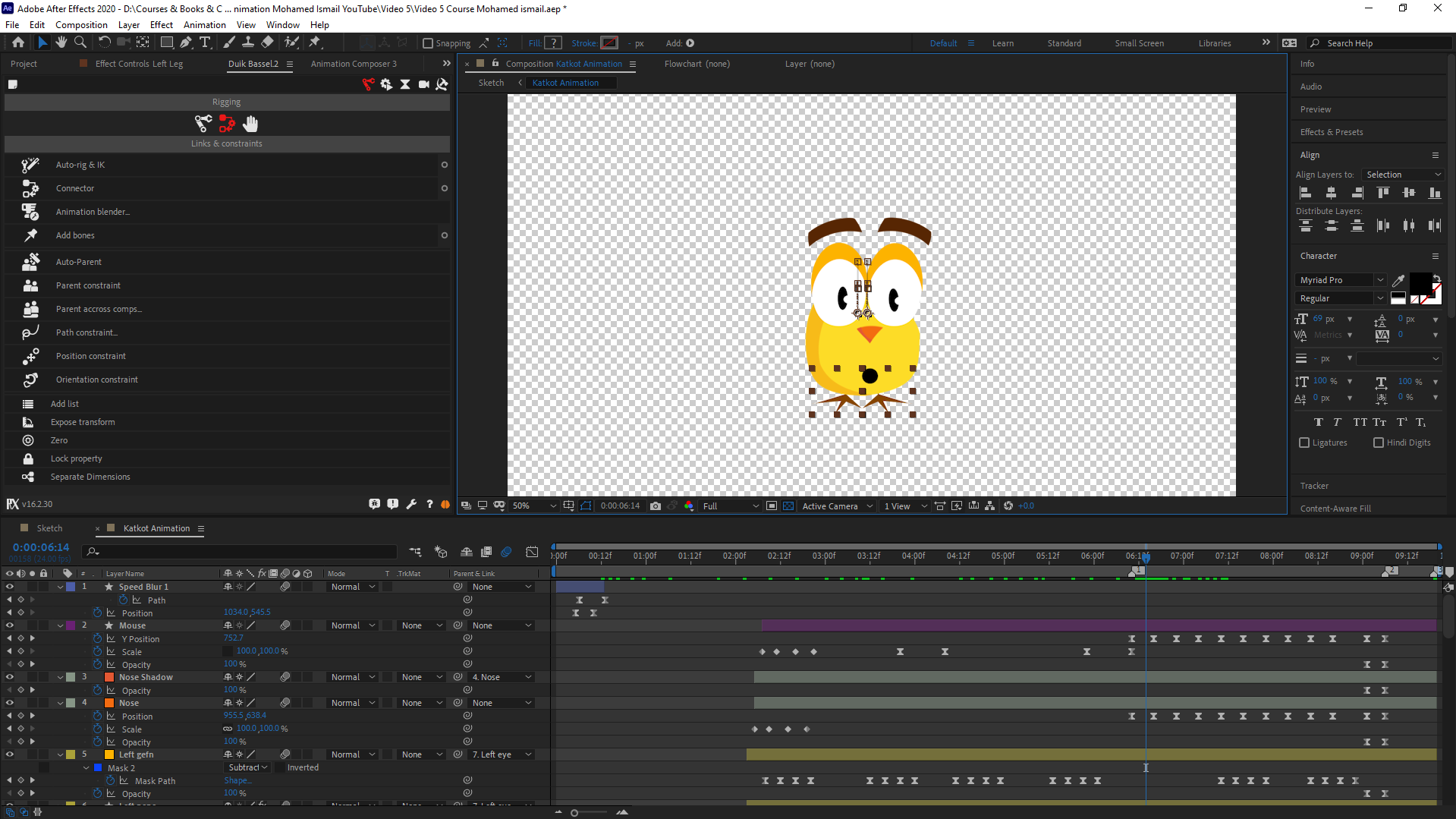Collapse the Nose layer properties
Screen dimensions: 1456x819
click(60, 703)
